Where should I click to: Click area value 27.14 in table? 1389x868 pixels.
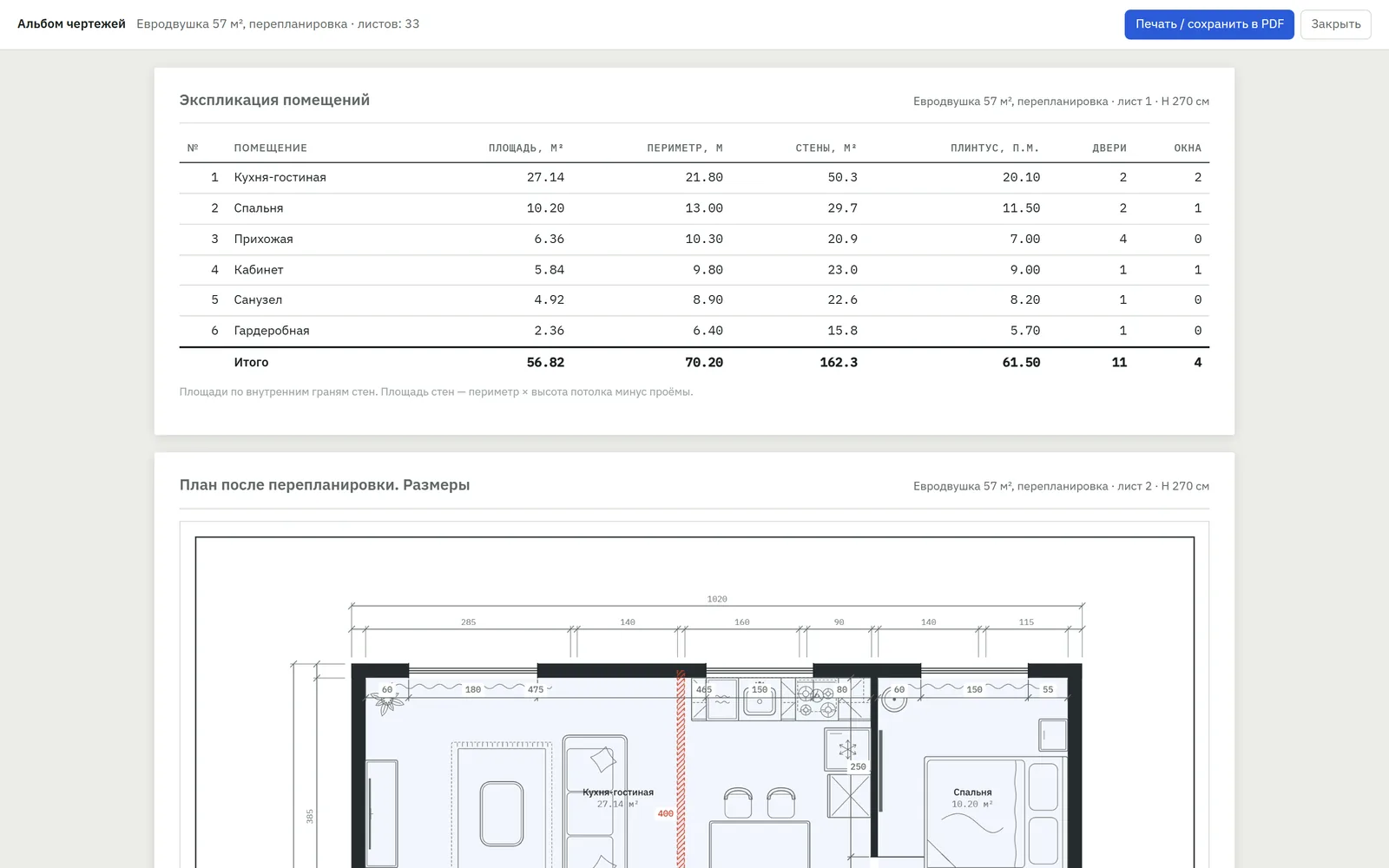[x=545, y=177]
